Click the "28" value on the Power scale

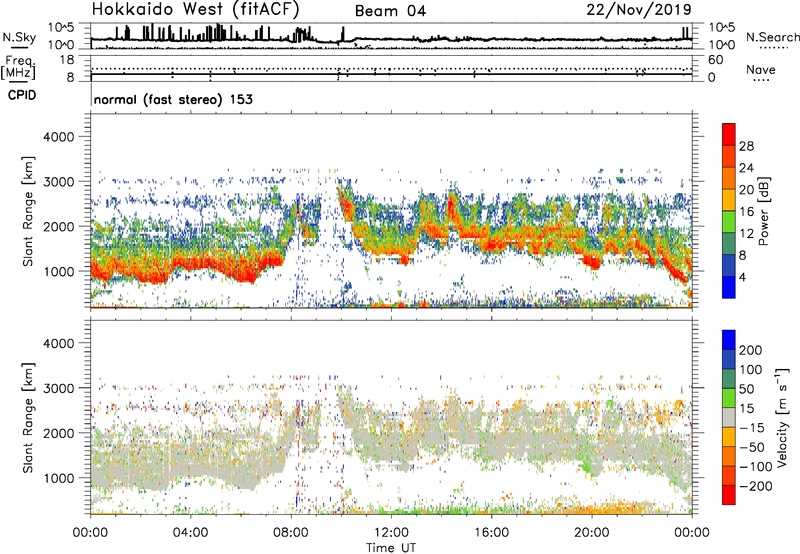(746, 146)
